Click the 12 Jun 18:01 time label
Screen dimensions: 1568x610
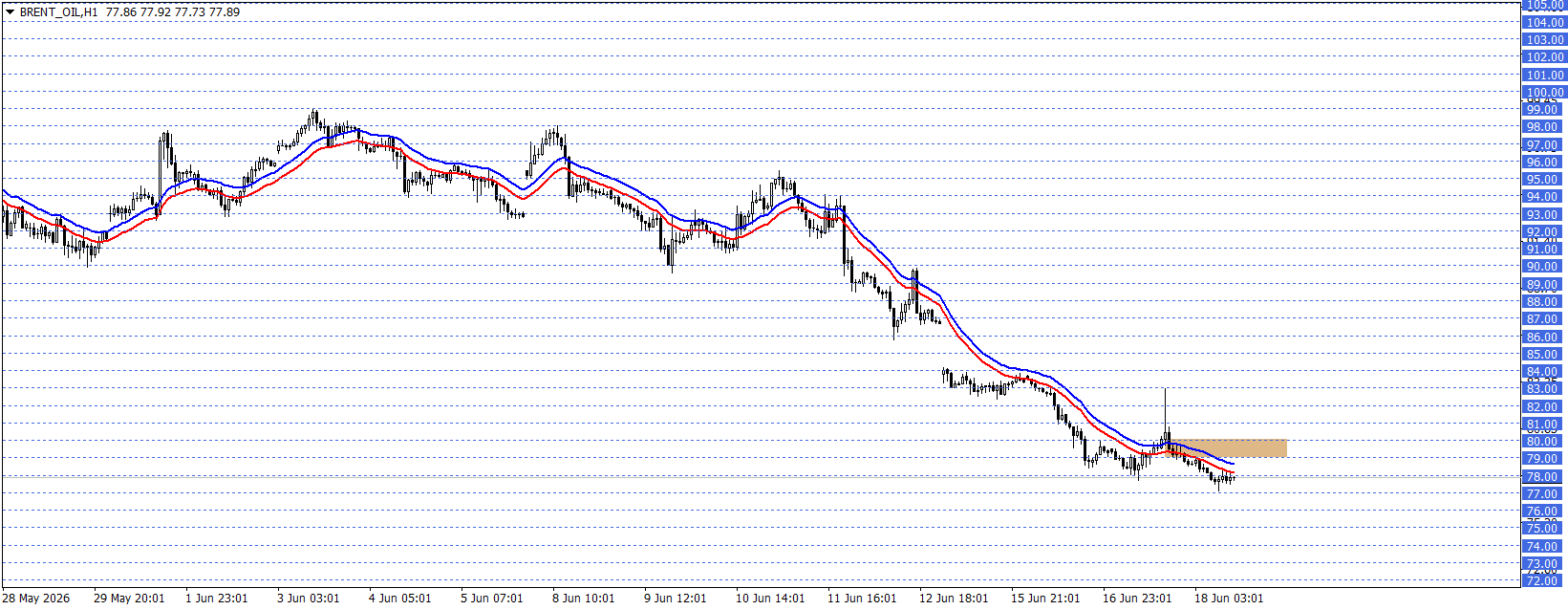pyautogui.click(x=954, y=599)
